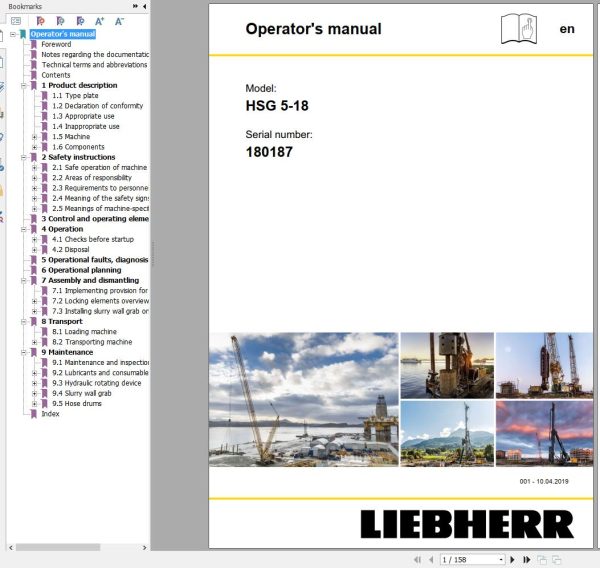Open Technical terms and abbreviations bookmark
The image size is (600, 568).
tap(95, 65)
